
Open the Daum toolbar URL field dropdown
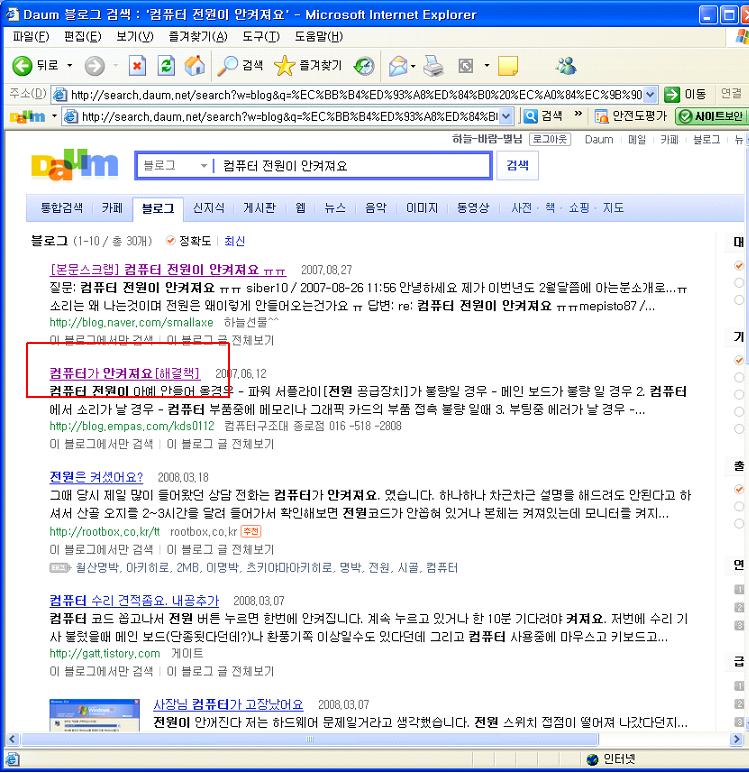(506, 116)
